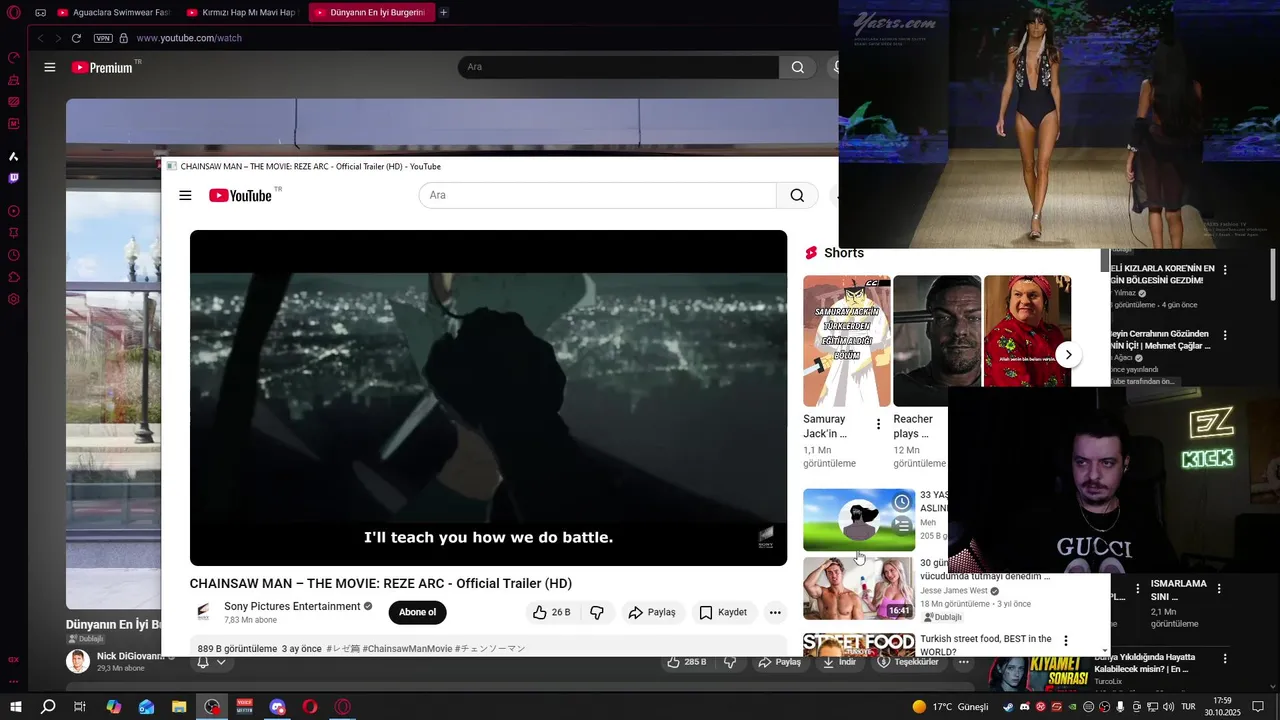Open Windows taskbar search
1280x720 pixels.
pyautogui.click(x=47, y=706)
